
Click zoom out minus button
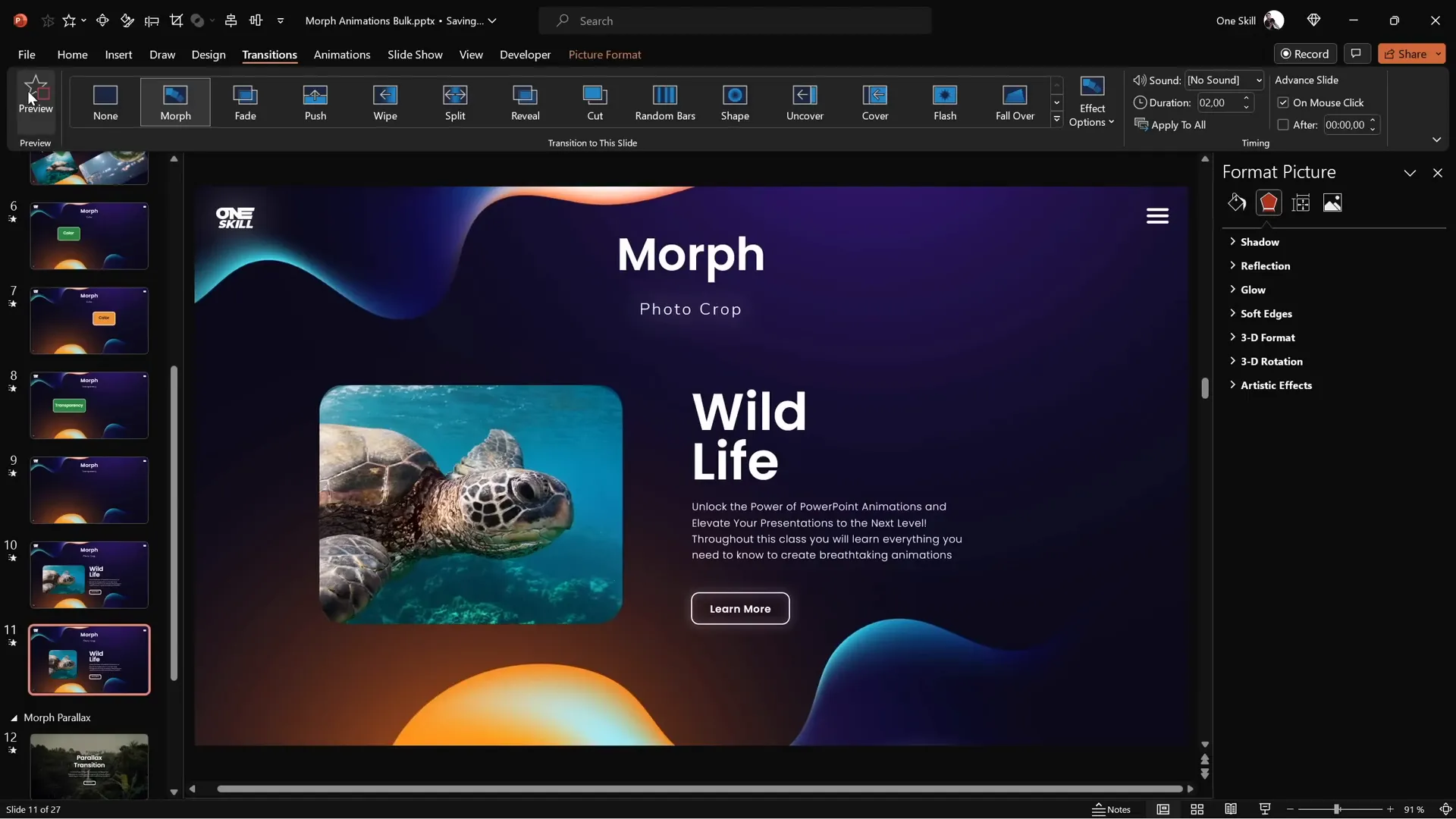tap(1290, 809)
